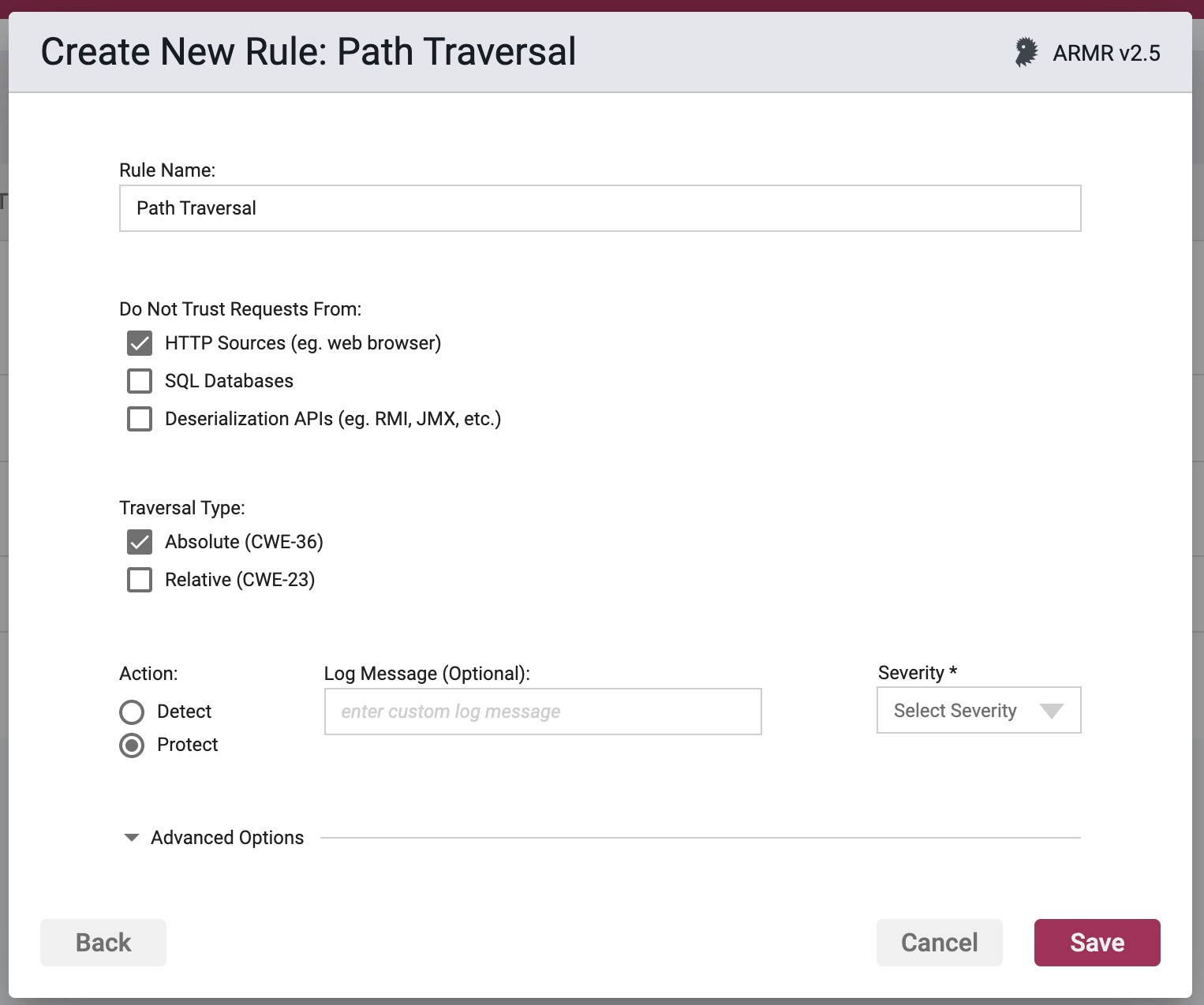Click the Cancel button
The height and width of the screenshot is (1005, 1204).
[x=939, y=943]
